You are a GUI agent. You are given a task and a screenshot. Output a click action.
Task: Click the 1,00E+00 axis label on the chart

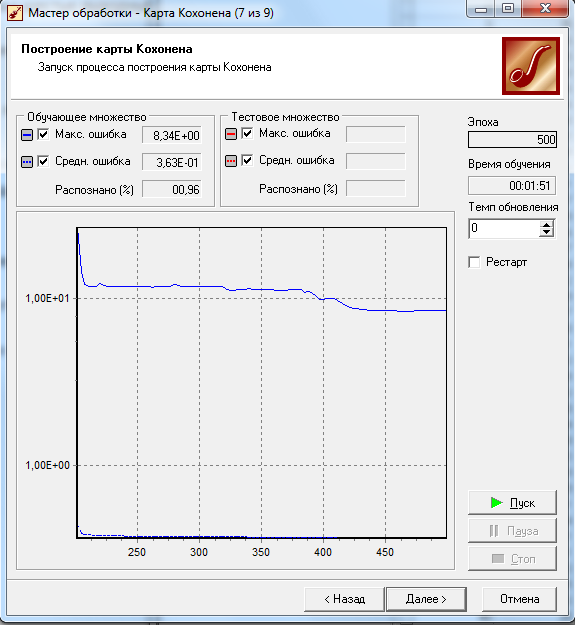47,465
